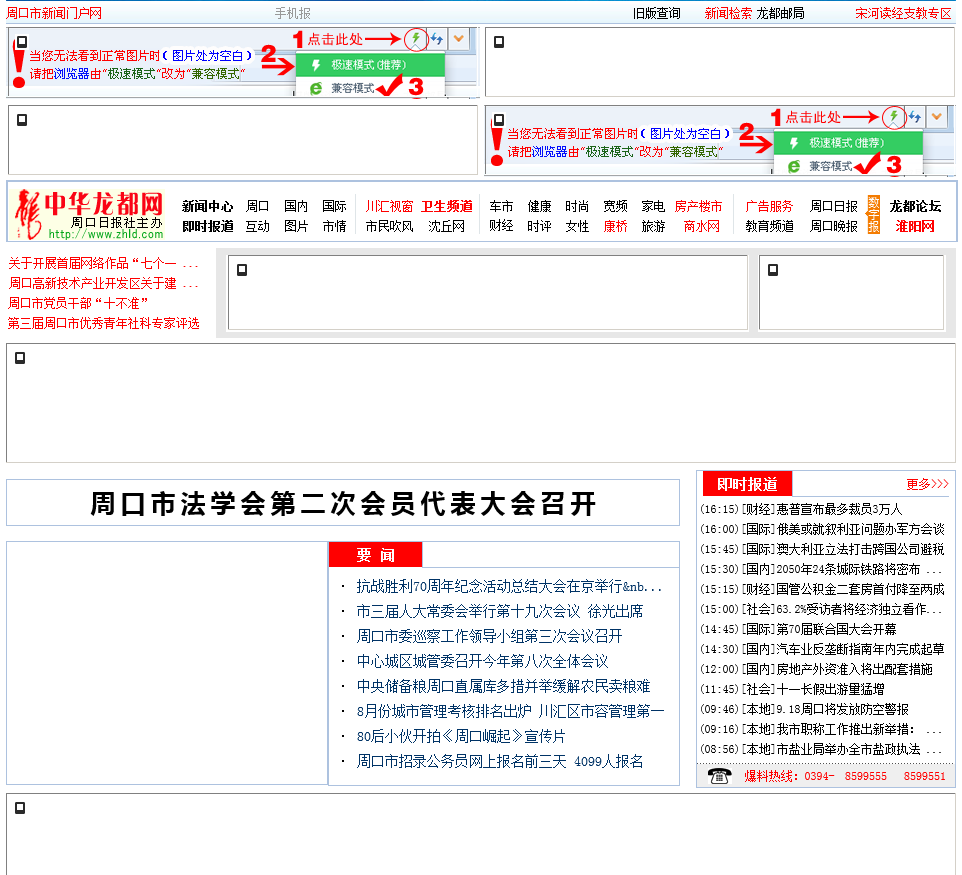This screenshot has height=875, width=962.
Task: Click the 中华龙都网 site logo
Action: click(x=89, y=214)
